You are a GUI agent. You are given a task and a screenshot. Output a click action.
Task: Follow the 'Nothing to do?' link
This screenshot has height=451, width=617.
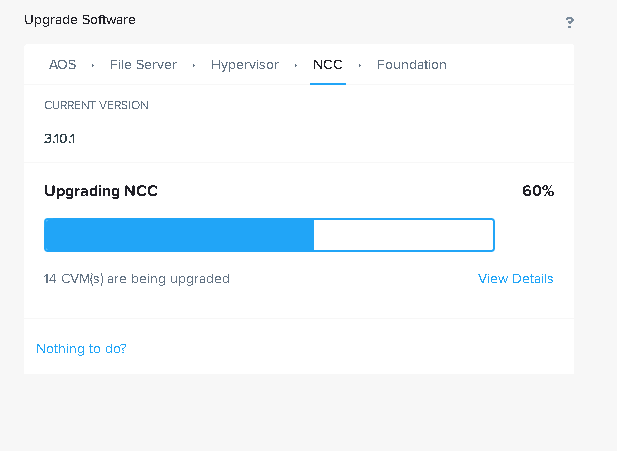81,349
